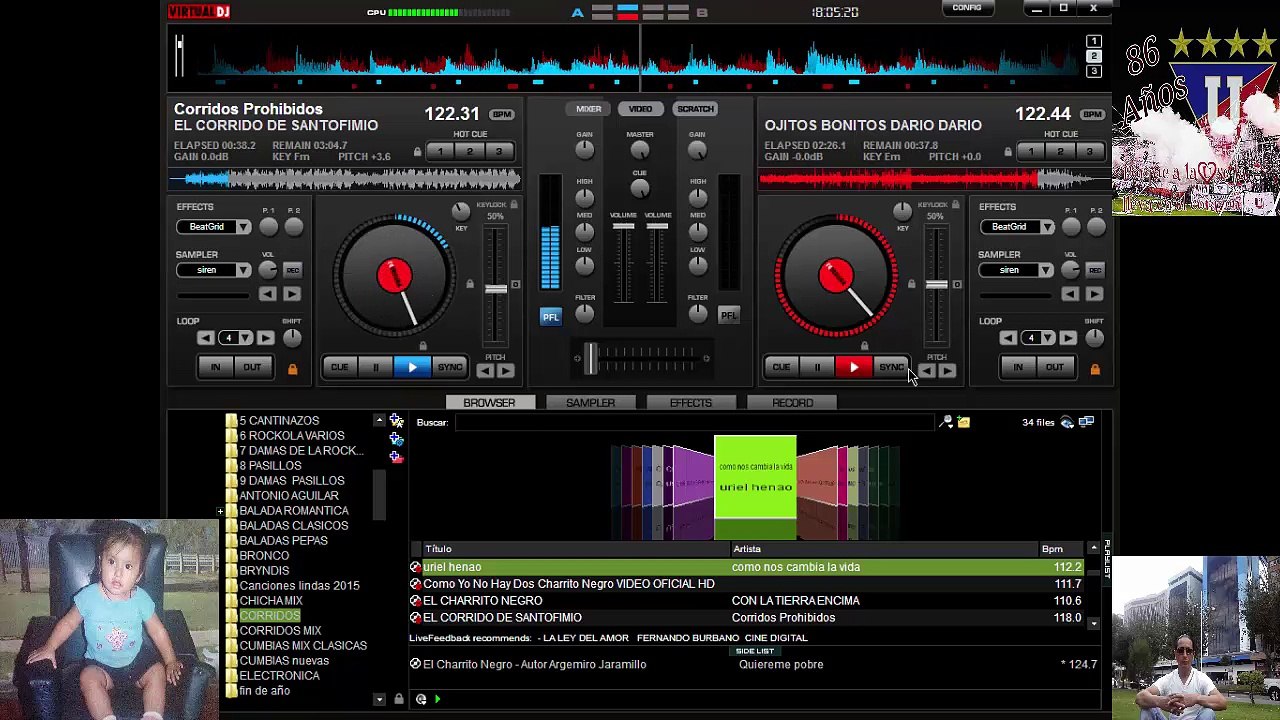Click left deck SYNC button
The width and height of the screenshot is (1280, 720).
[450, 368]
